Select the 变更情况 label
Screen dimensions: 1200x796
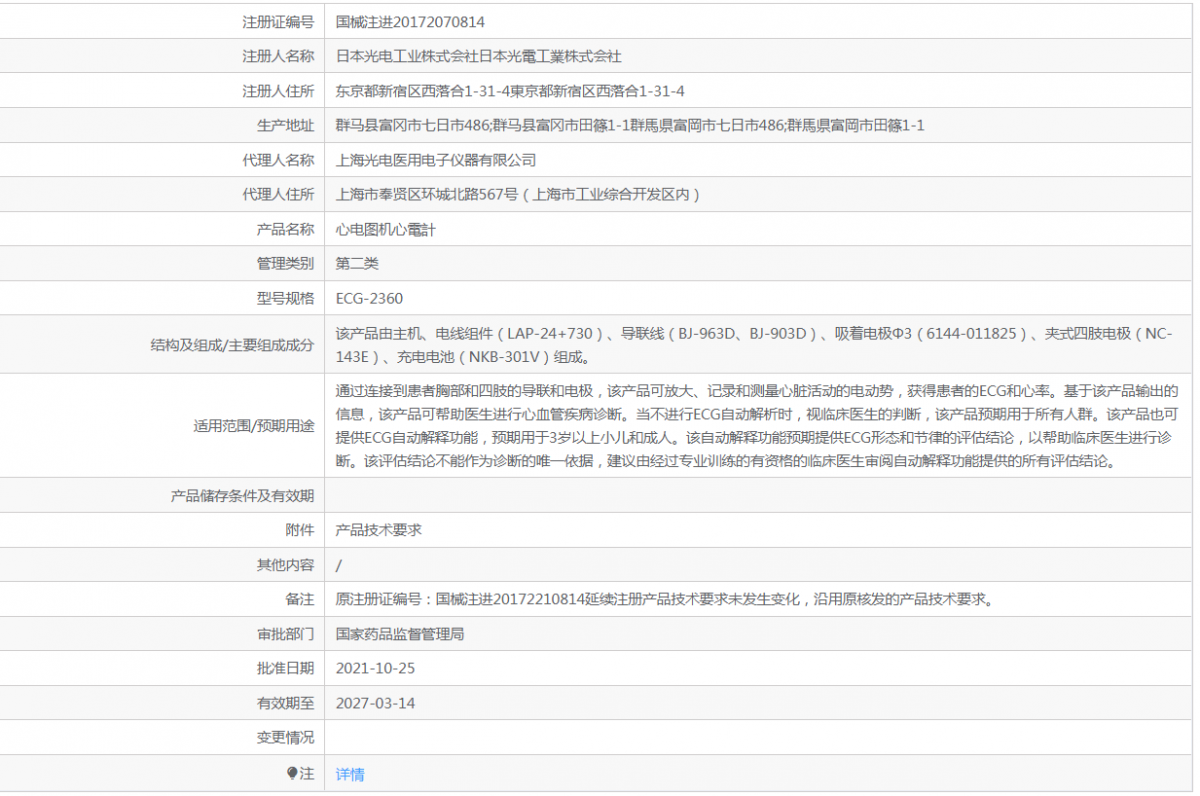point(285,737)
